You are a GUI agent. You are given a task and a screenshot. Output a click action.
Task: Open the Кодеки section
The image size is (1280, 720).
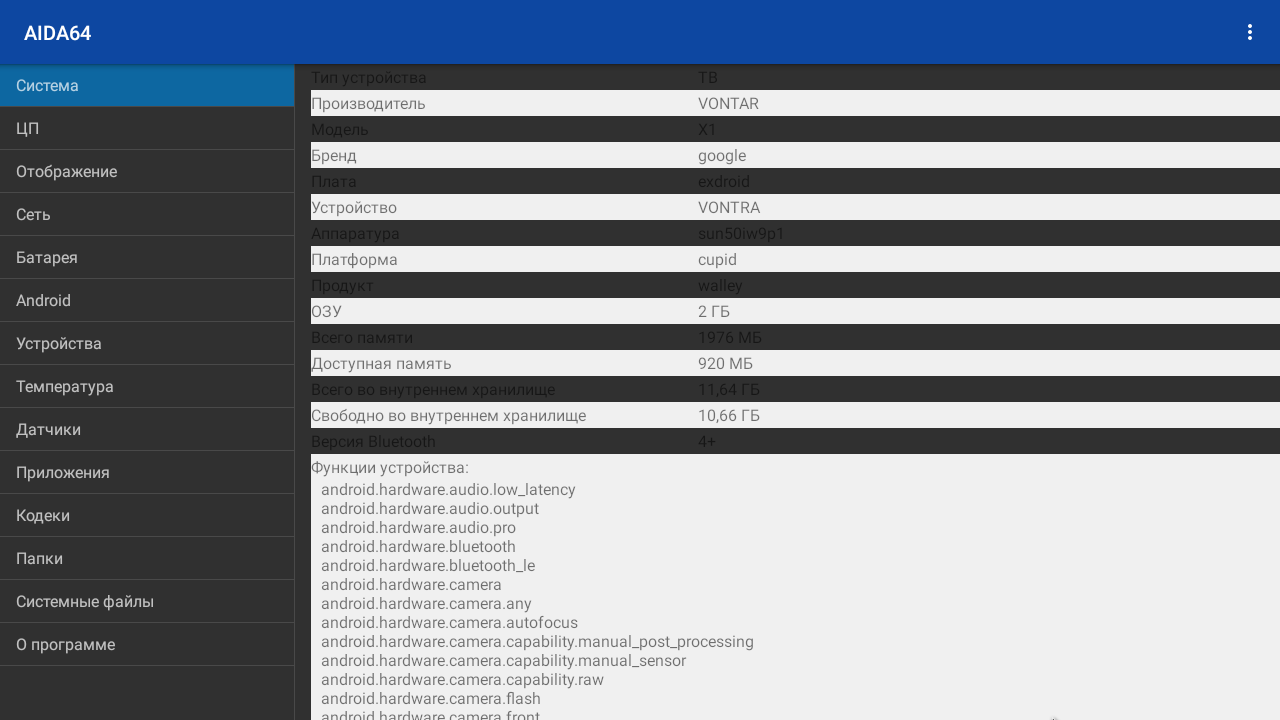tap(147, 516)
